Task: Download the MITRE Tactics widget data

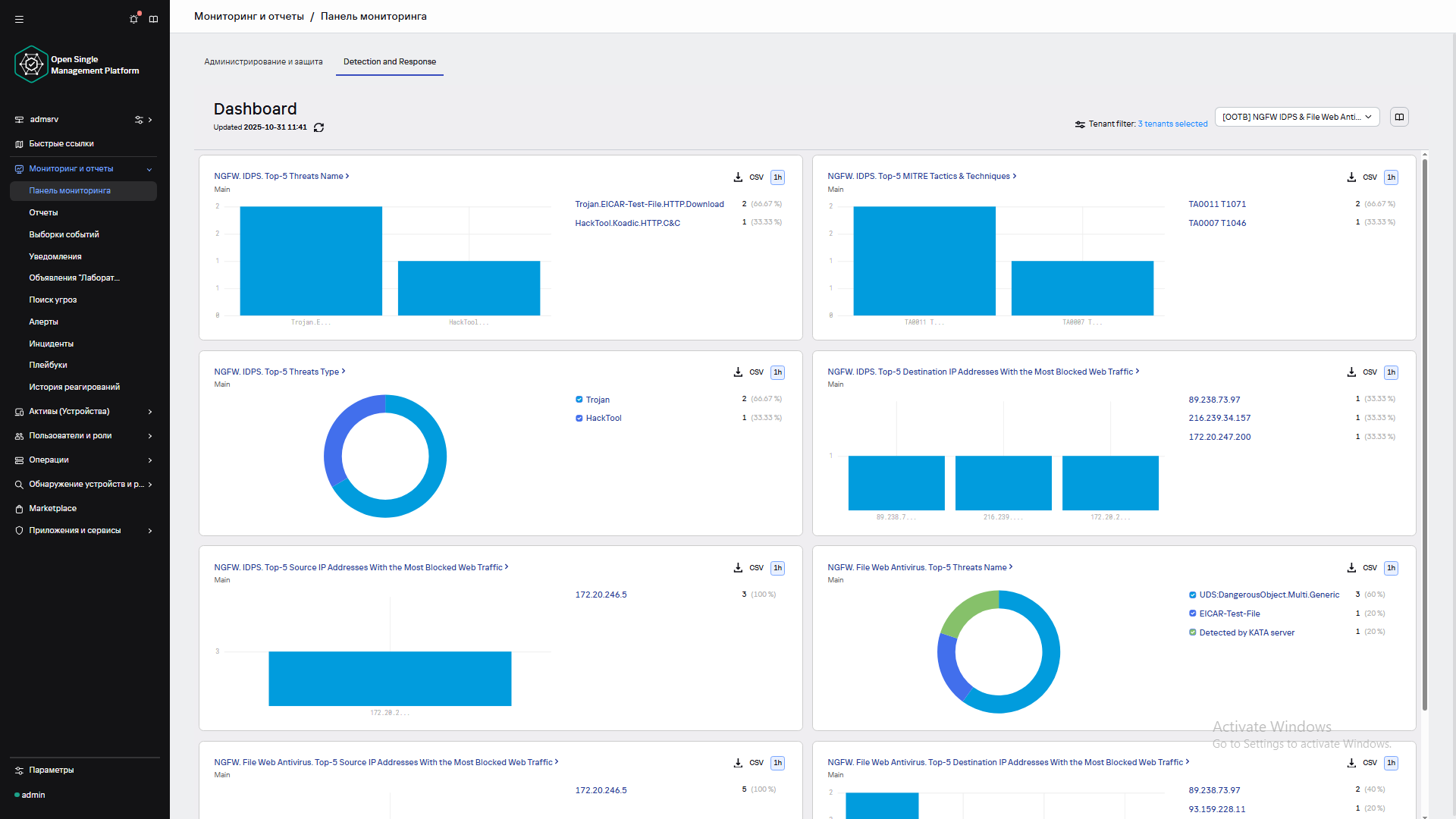Action: [1351, 177]
